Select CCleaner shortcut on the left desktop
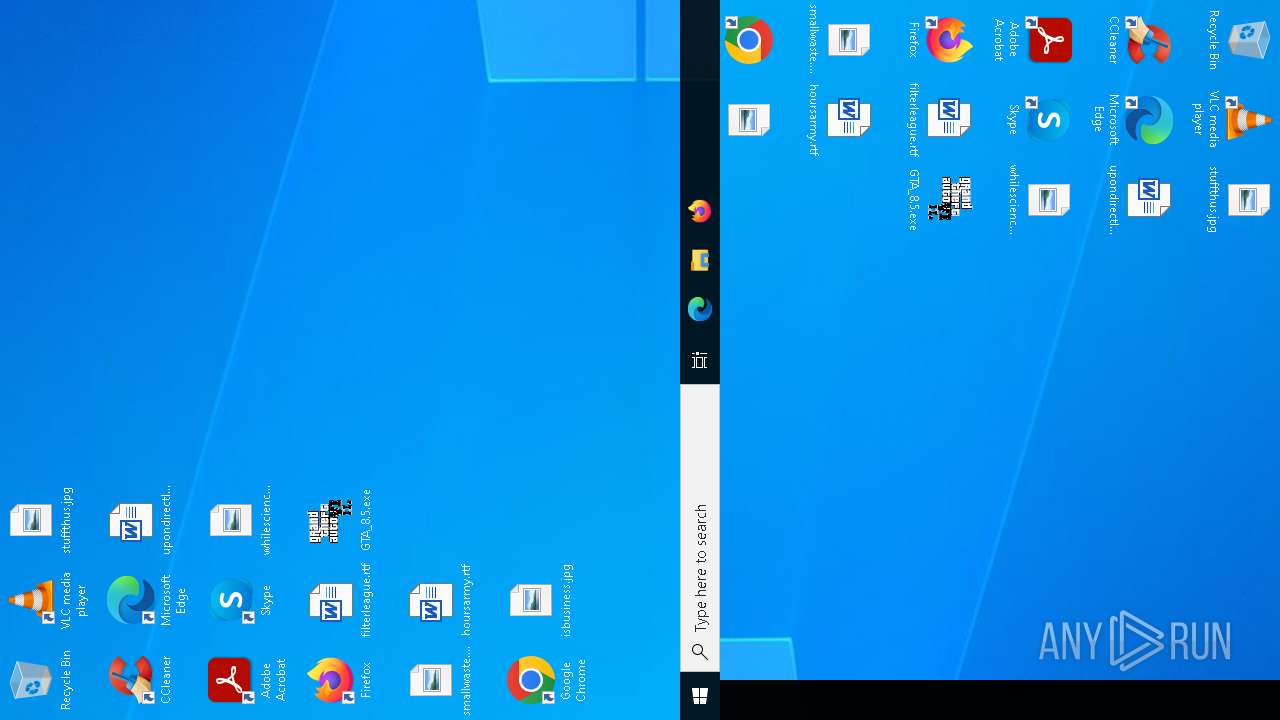 (x=140, y=680)
